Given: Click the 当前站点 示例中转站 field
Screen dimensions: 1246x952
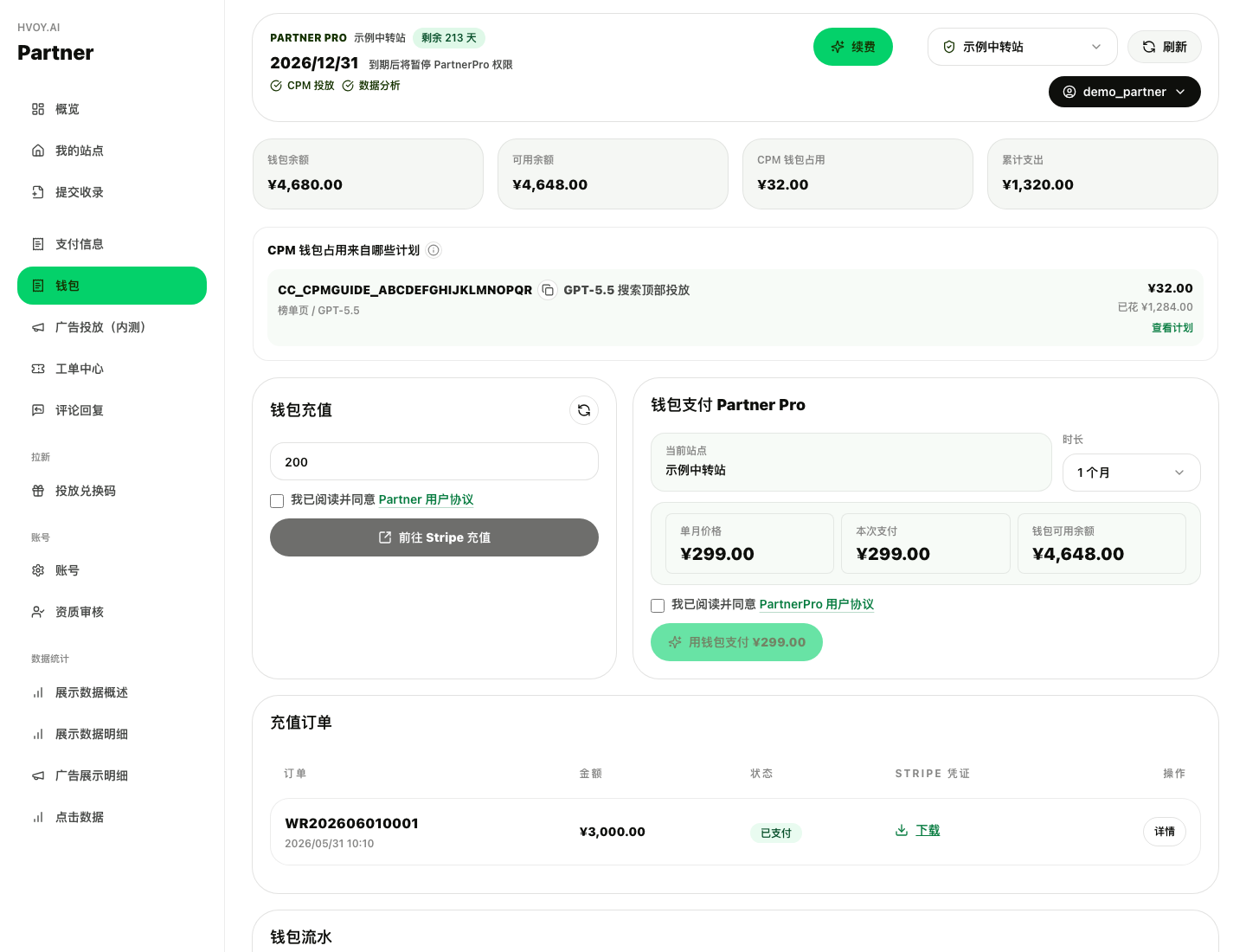Looking at the screenshot, I should tap(851, 462).
